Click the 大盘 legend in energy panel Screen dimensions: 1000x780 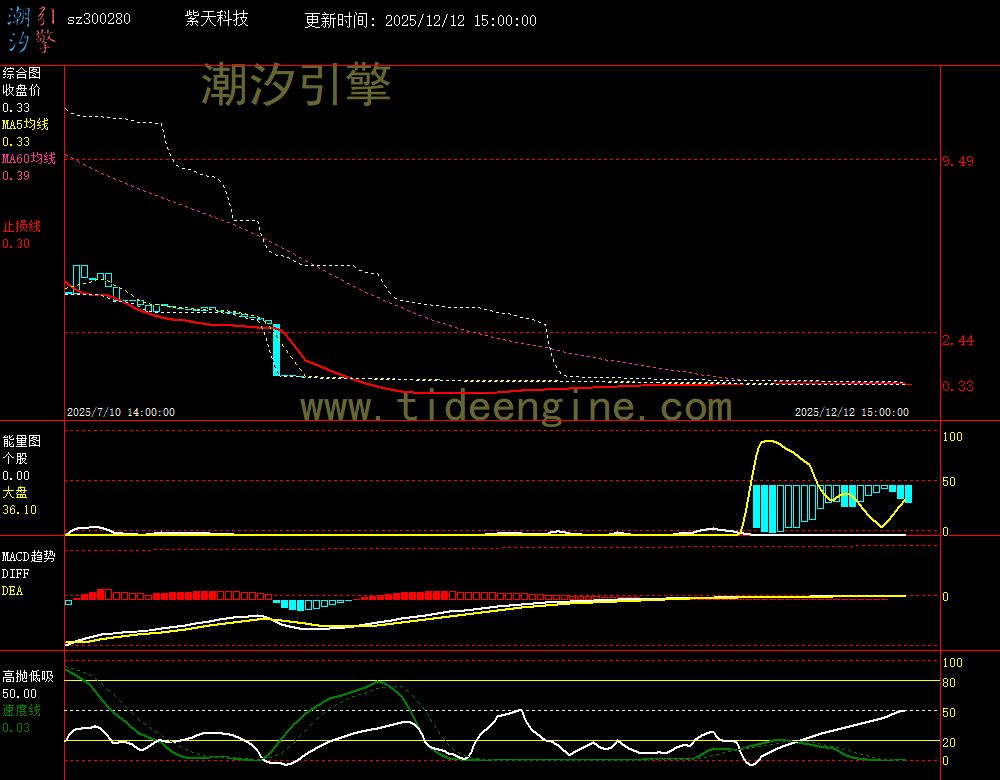14,492
